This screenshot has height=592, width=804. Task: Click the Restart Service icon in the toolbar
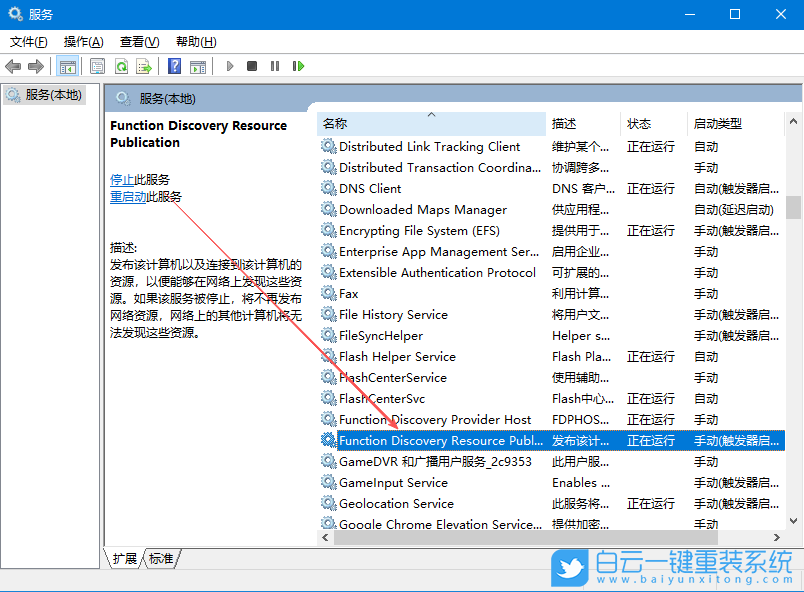299,66
